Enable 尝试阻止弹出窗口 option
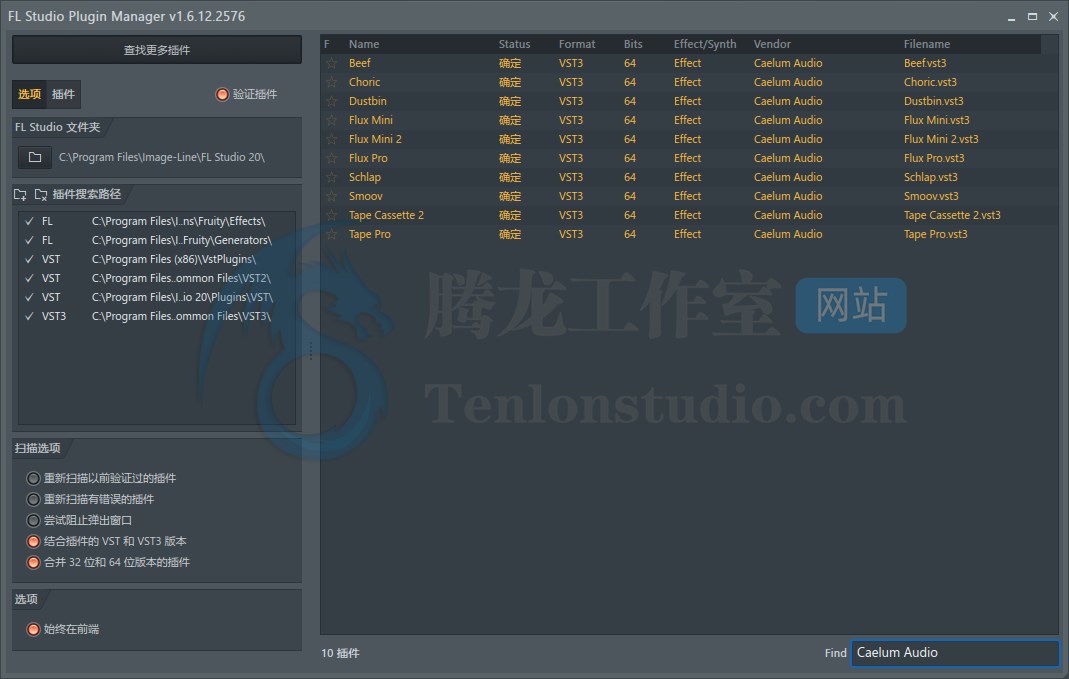Viewport: 1069px width, 679px height. pos(33,520)
